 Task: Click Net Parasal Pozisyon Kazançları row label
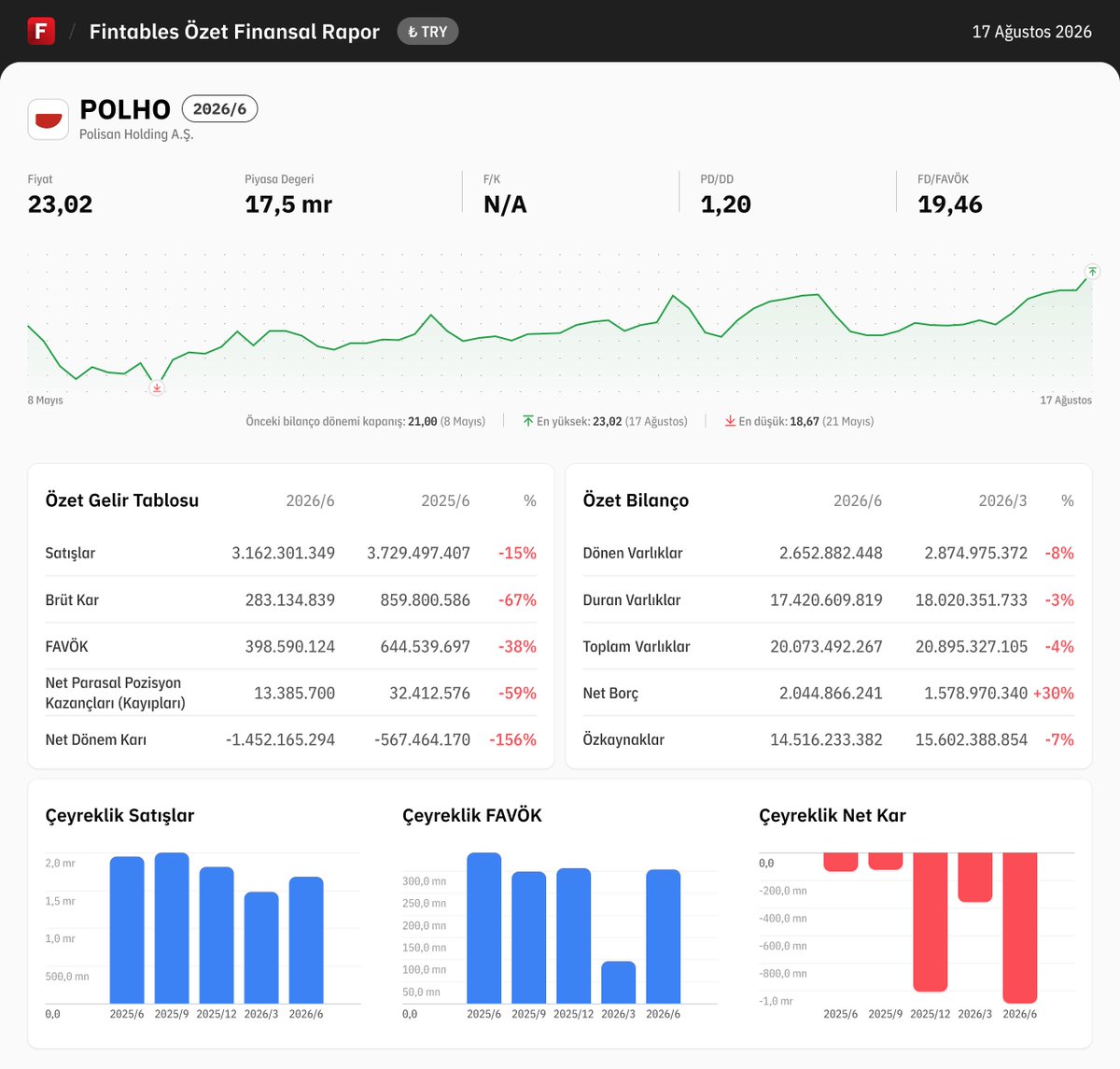(115, 693)
